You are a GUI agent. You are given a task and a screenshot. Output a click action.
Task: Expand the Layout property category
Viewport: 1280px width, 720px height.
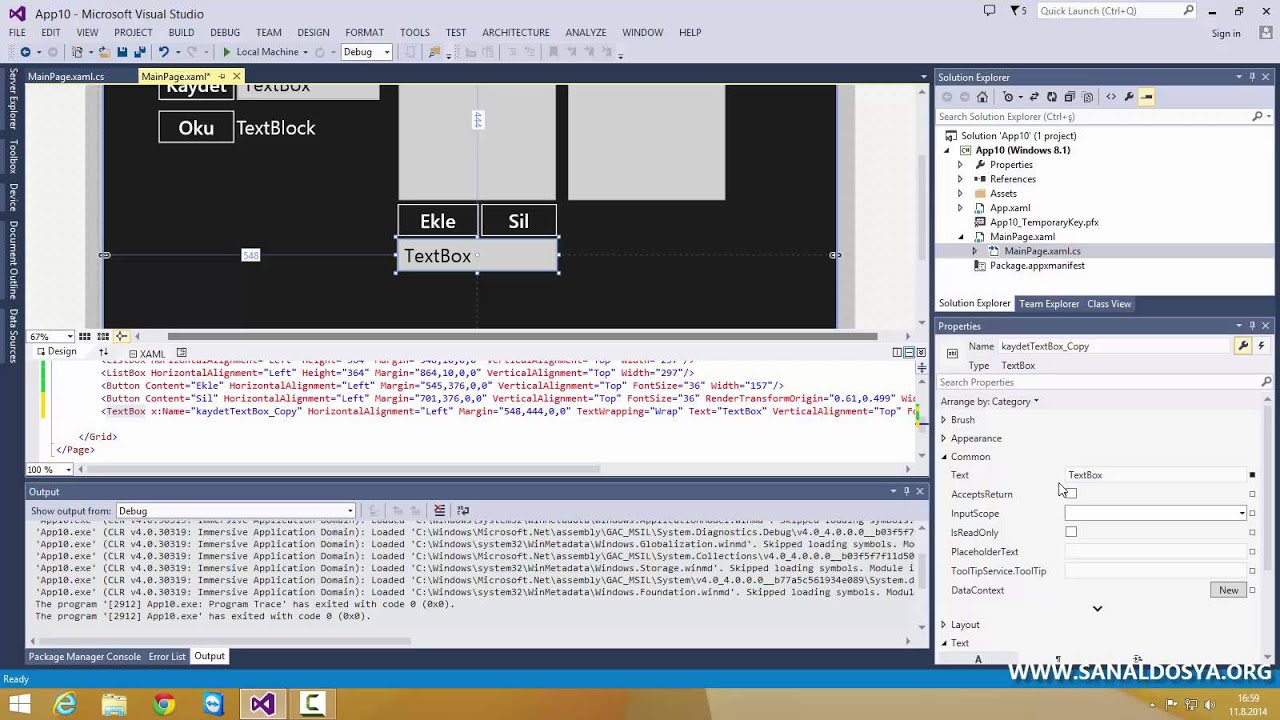(x=943, y=625)
